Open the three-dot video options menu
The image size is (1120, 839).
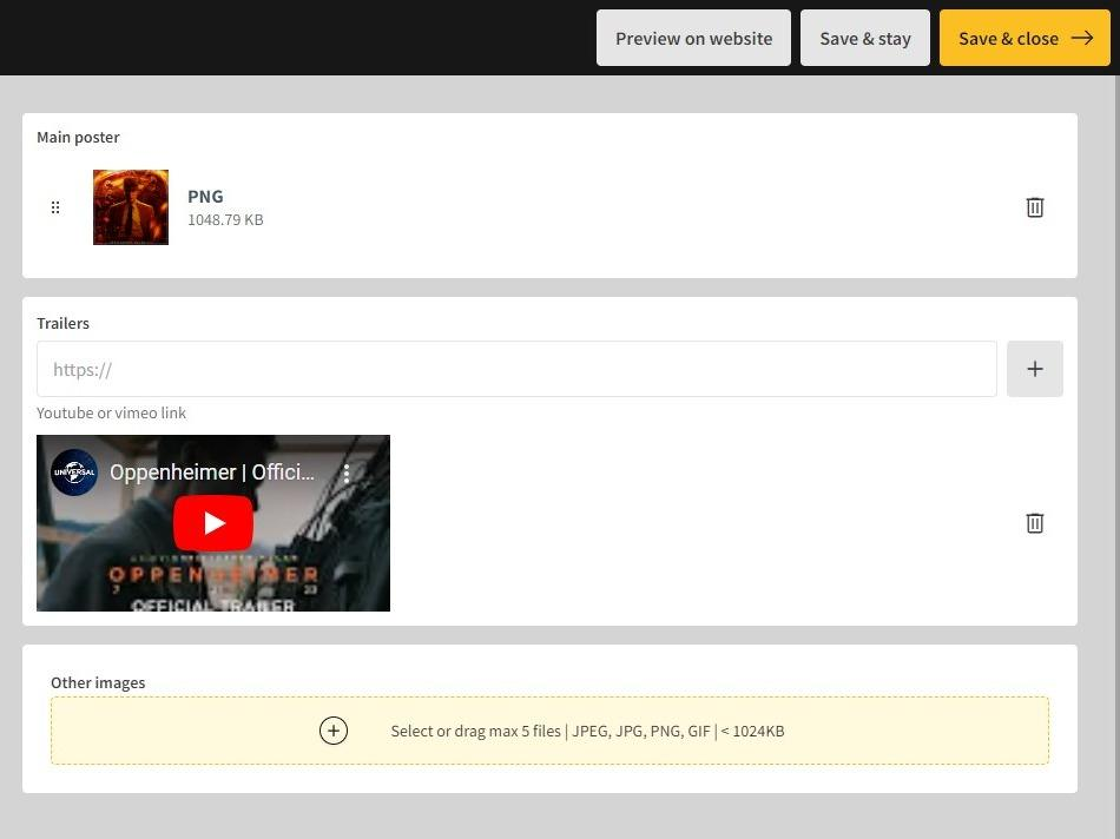(x=347, y=473)
